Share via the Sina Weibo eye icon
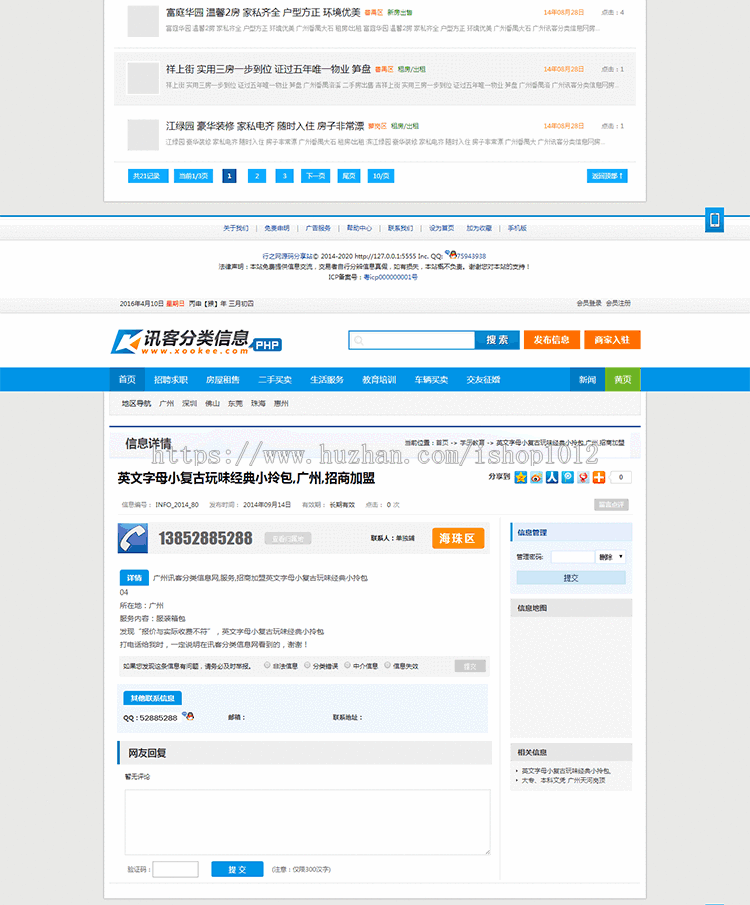 click(536, 477)
